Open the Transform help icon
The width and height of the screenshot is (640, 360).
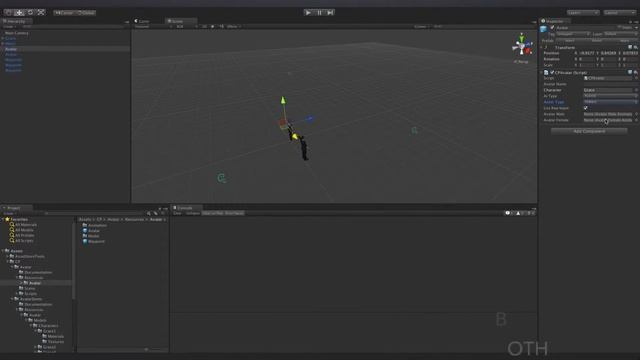coord(630,47)
